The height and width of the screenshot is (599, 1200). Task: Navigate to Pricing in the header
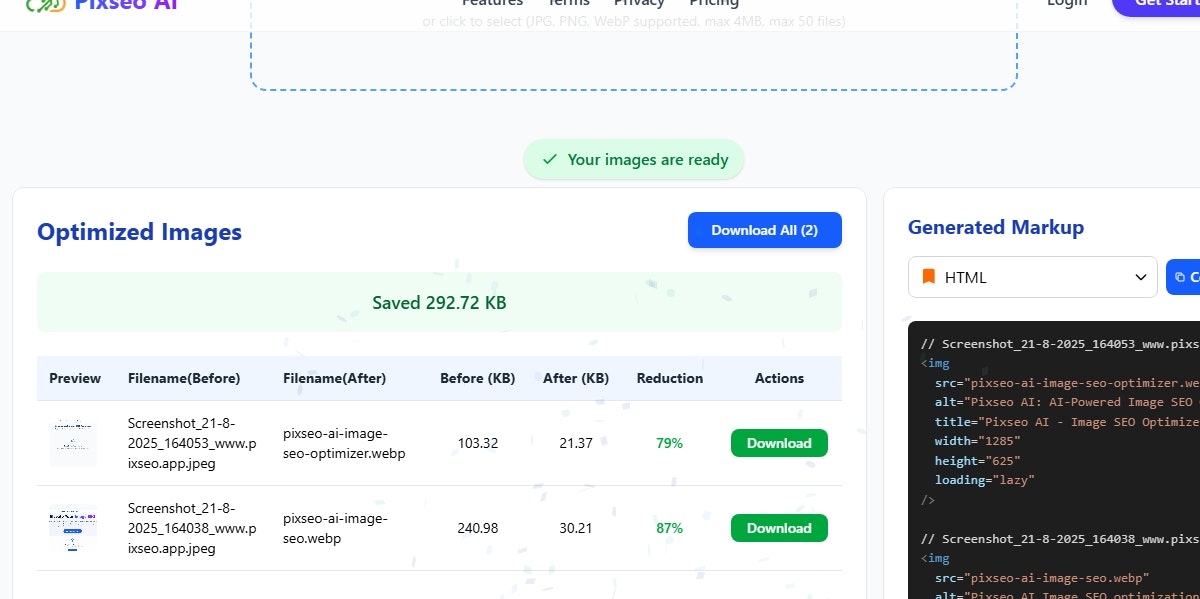pos(714,3)
